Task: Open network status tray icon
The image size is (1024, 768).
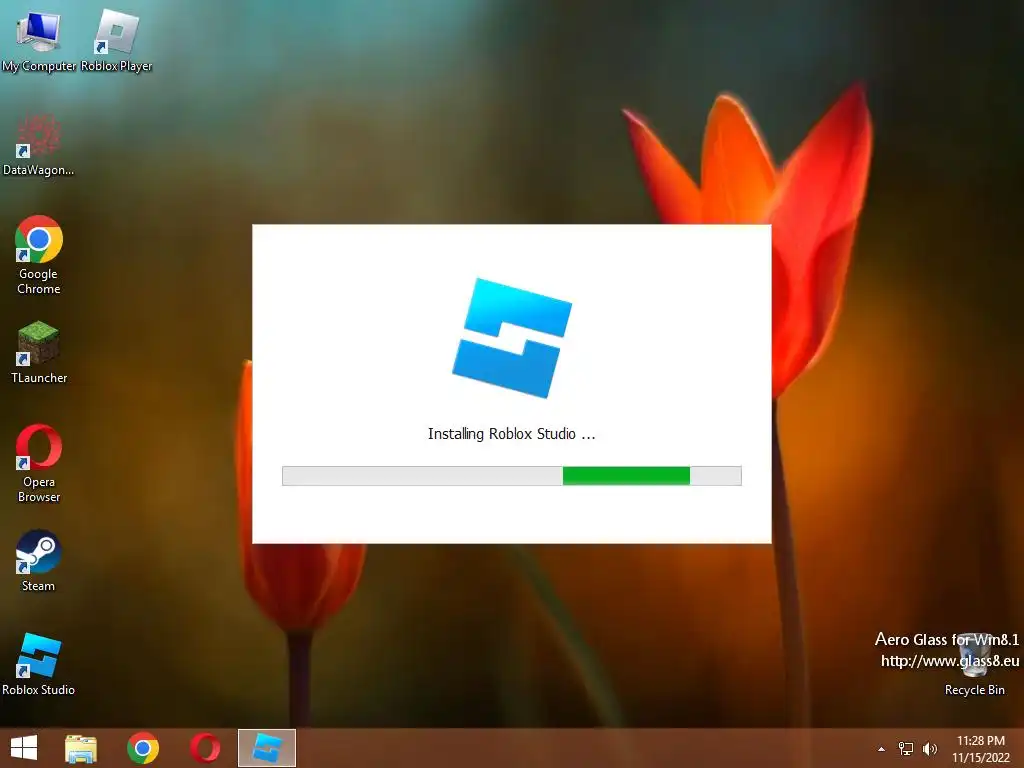Action: click(x=906, y=749)
